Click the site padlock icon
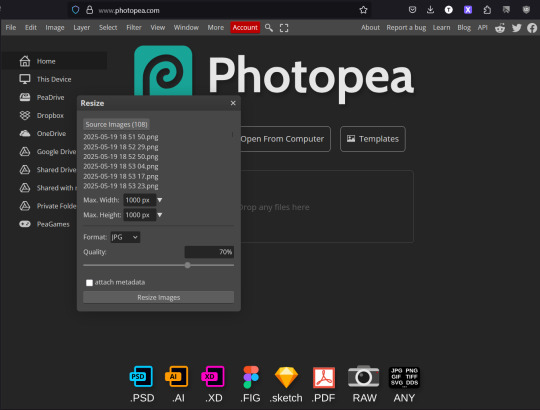The height and width of the screenshot is (410, 540). (x=90, y=10)
